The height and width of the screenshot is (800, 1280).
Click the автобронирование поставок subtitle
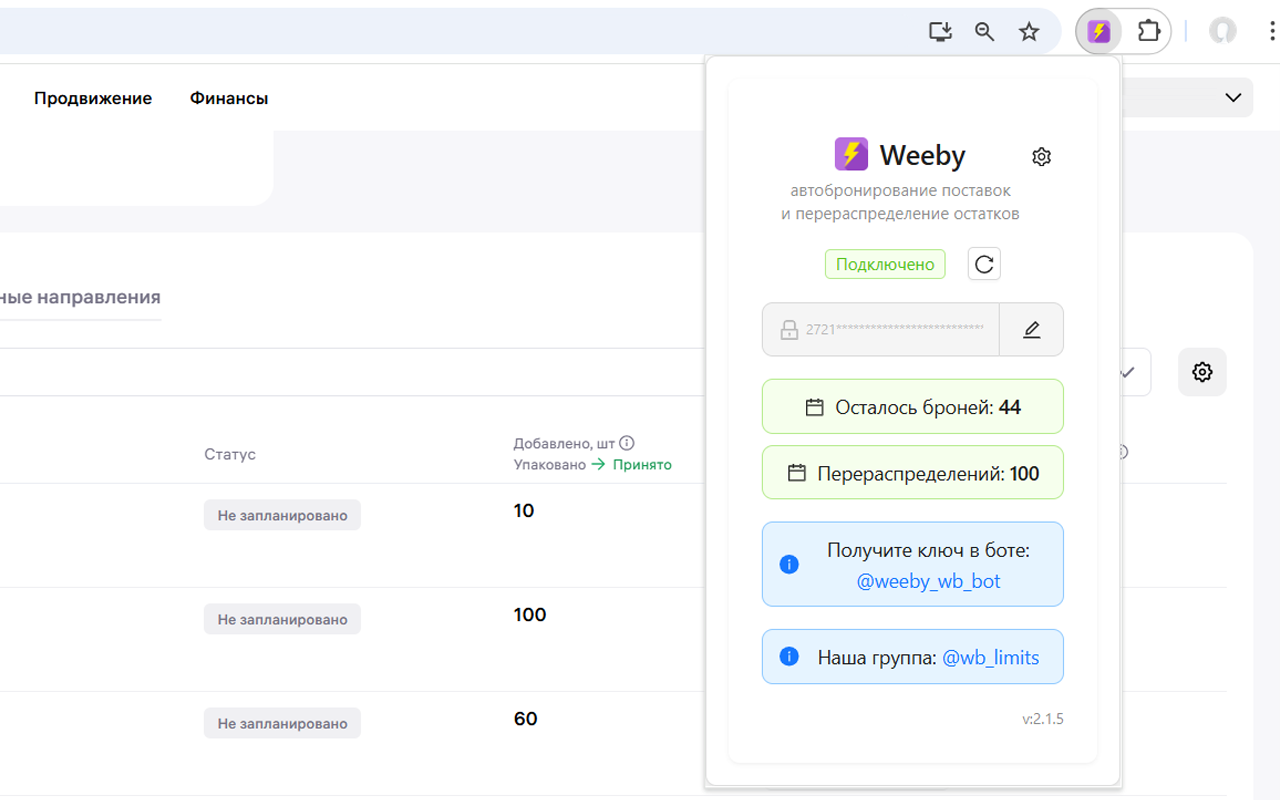[x=900, y=190]
